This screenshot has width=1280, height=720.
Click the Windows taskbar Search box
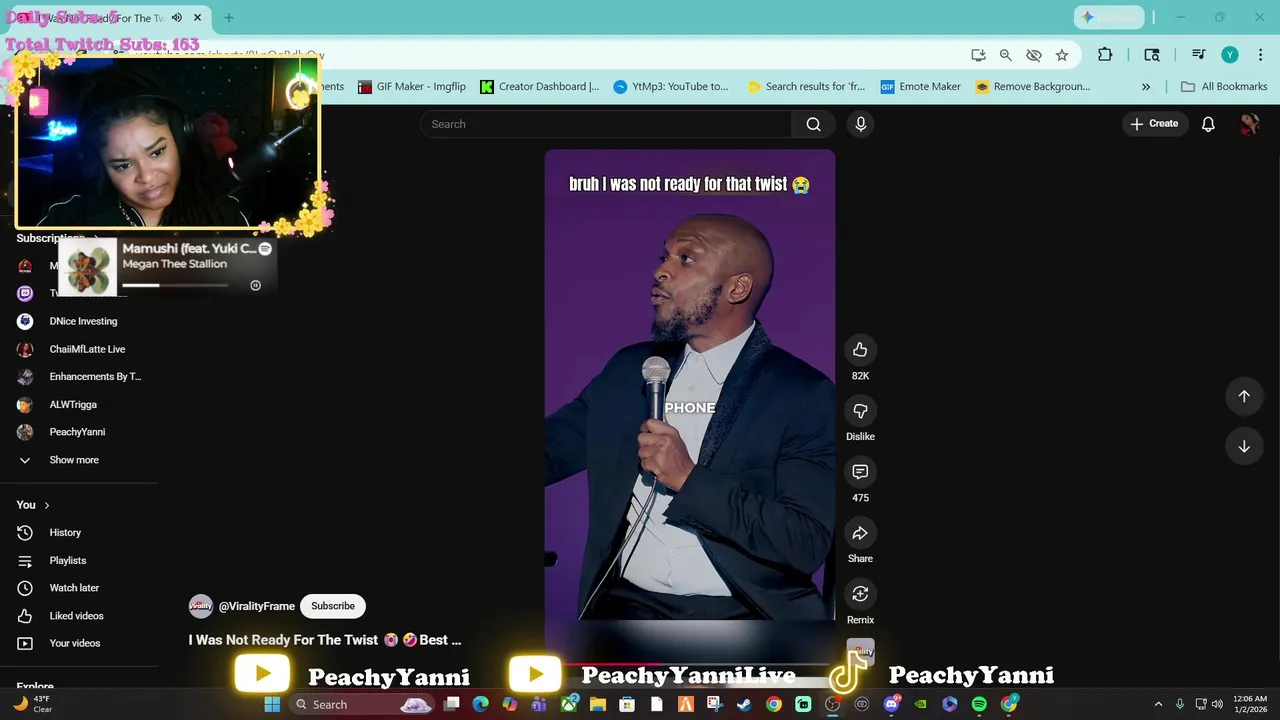[x=362, y=704]
